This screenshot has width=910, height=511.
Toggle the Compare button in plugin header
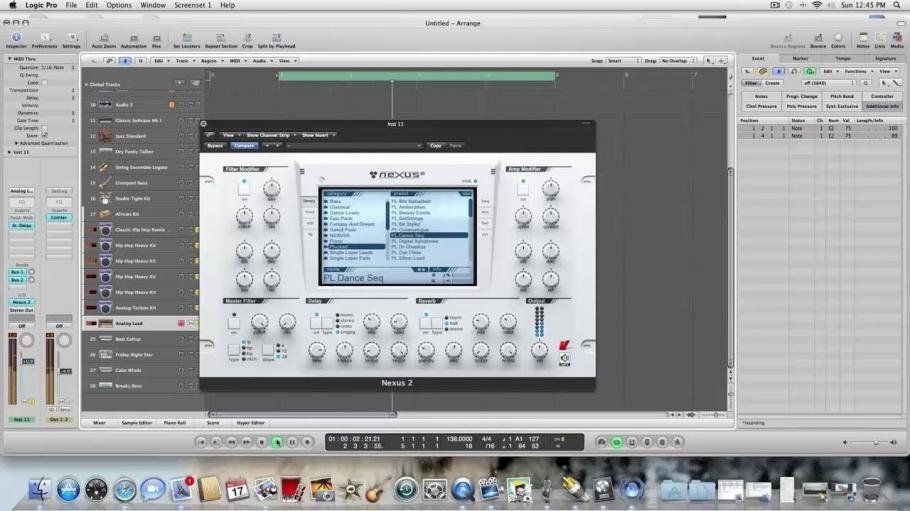pyautogui.click(x=244, y=146)
